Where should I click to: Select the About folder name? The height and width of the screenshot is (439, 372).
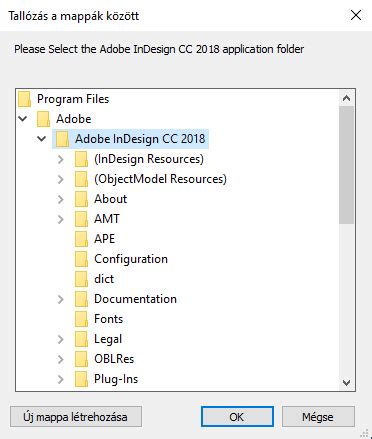coord(111,199)
